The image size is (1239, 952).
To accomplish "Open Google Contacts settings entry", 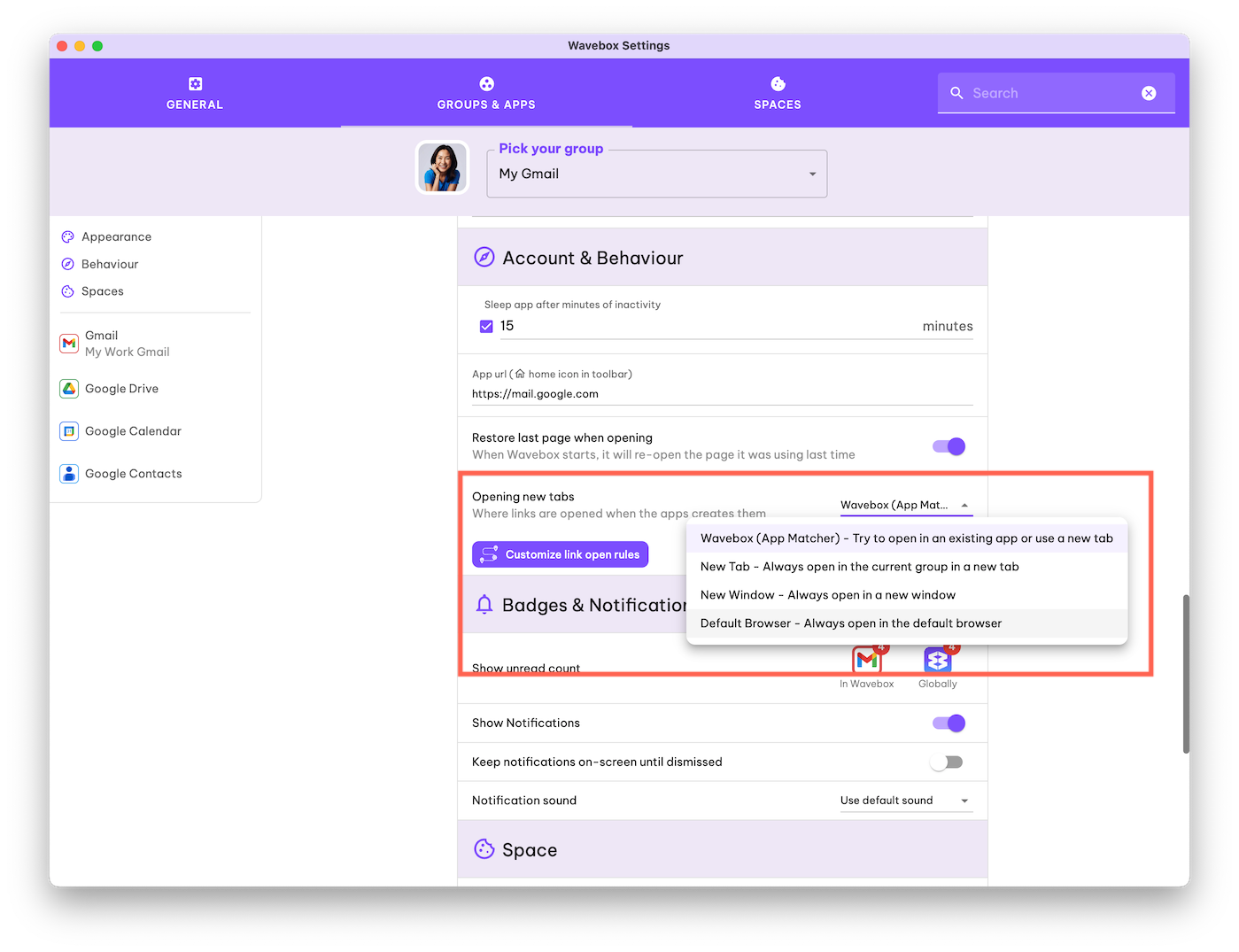I will (x=155, y=474).
